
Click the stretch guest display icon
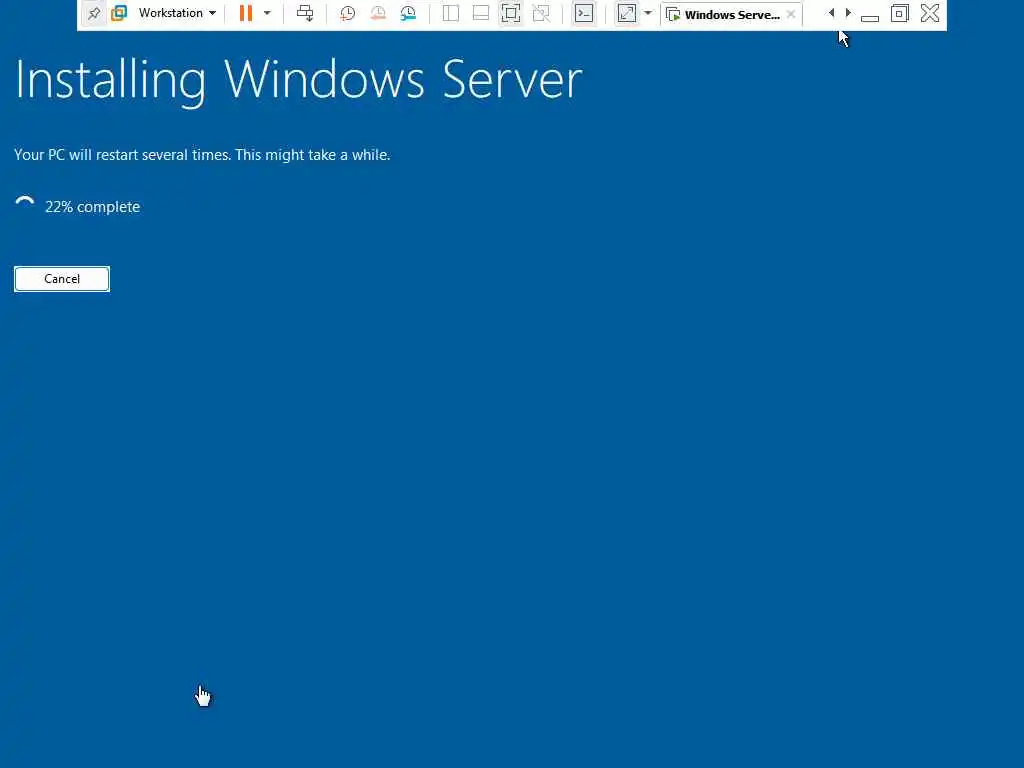626,13
